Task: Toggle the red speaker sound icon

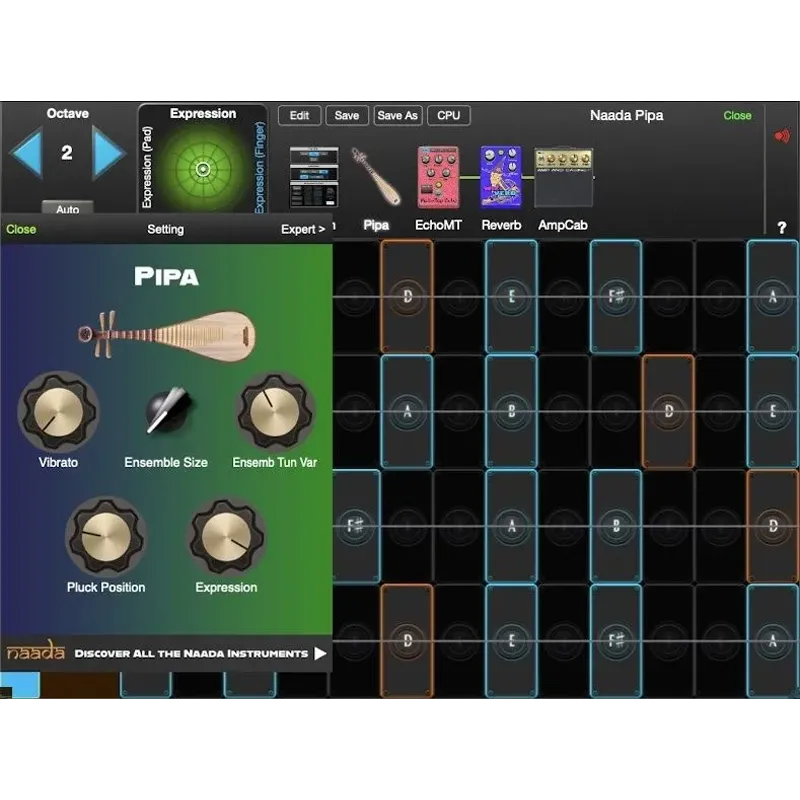Action: coord(782,136)
